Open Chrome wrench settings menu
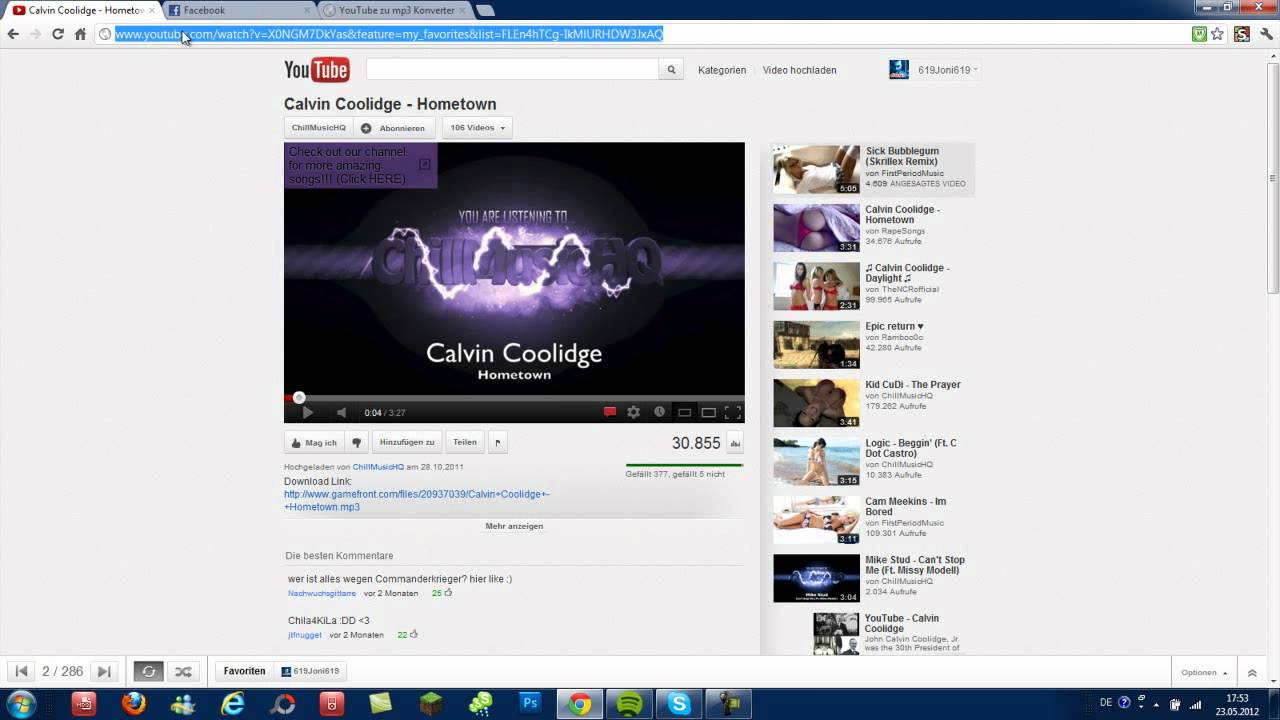The image size is (1280, 720). point(1266,34)
